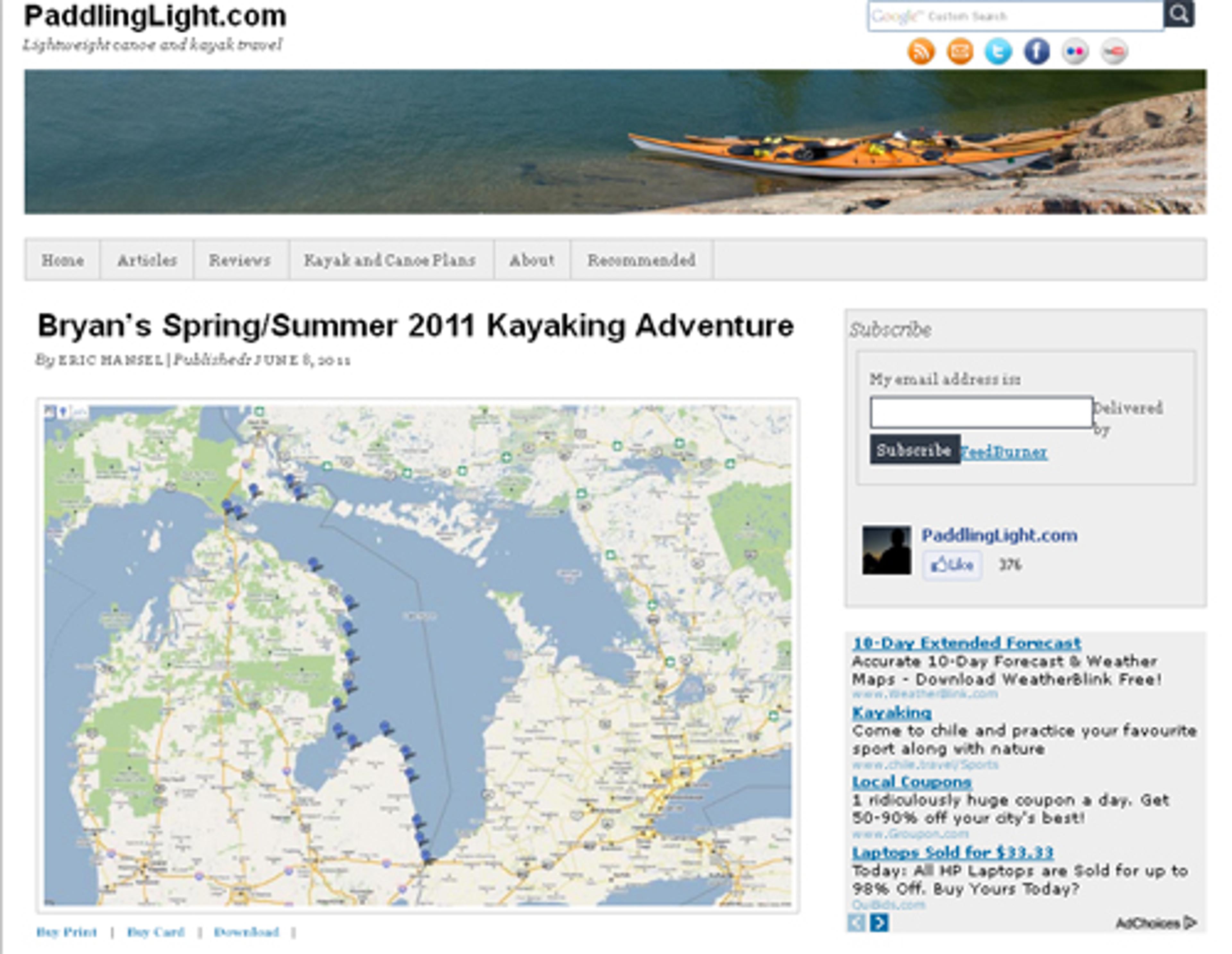Open the Twitter social icon
Image resolution: width=1232 pixels, height=954 pixels.
point(998,52)
